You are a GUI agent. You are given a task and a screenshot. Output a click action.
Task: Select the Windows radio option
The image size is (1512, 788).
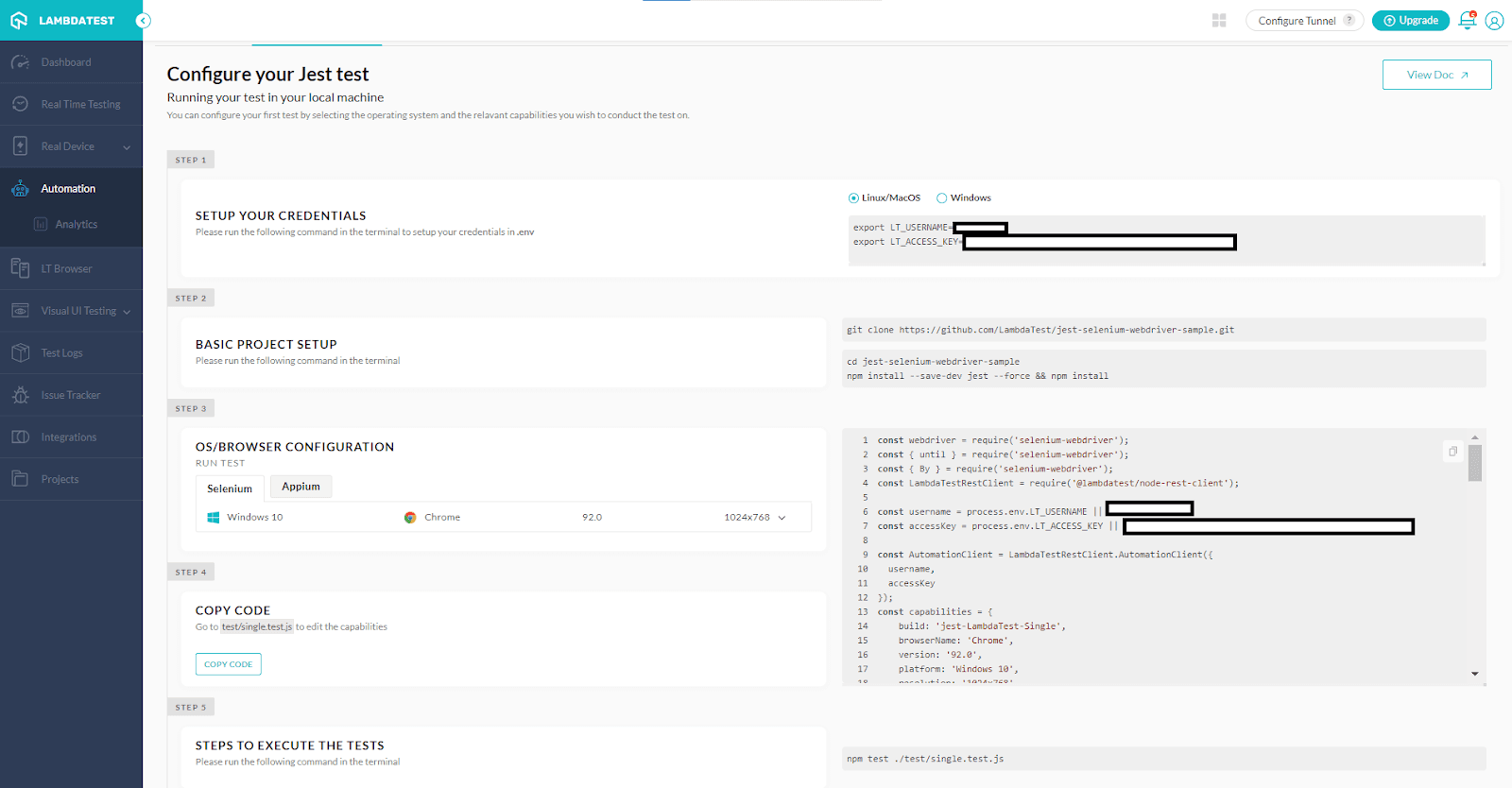tap(942, 198)
